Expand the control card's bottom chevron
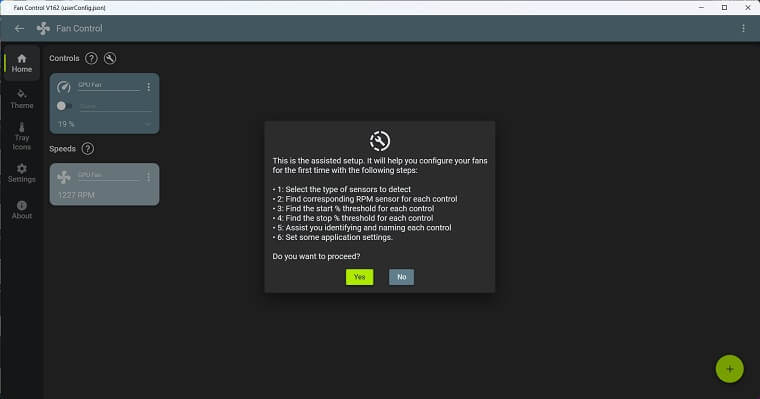Image resolution: width=760 pixels, height=399 pixels. point(147,125)
